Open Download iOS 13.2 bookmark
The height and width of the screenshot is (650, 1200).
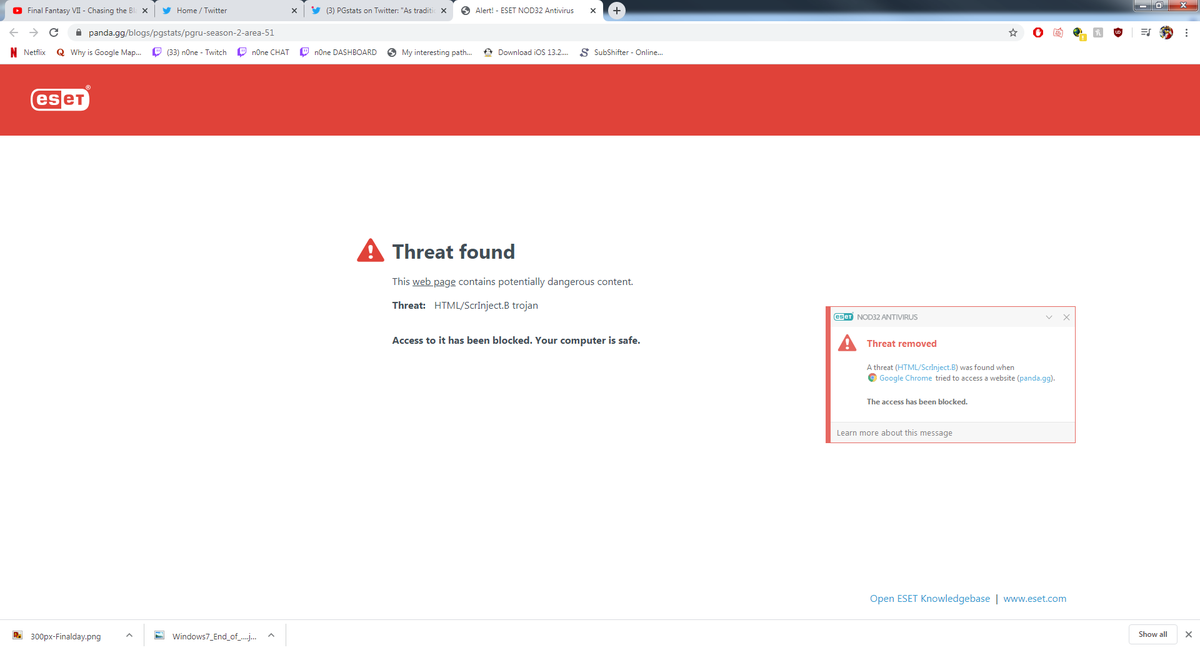click(526, 52)
